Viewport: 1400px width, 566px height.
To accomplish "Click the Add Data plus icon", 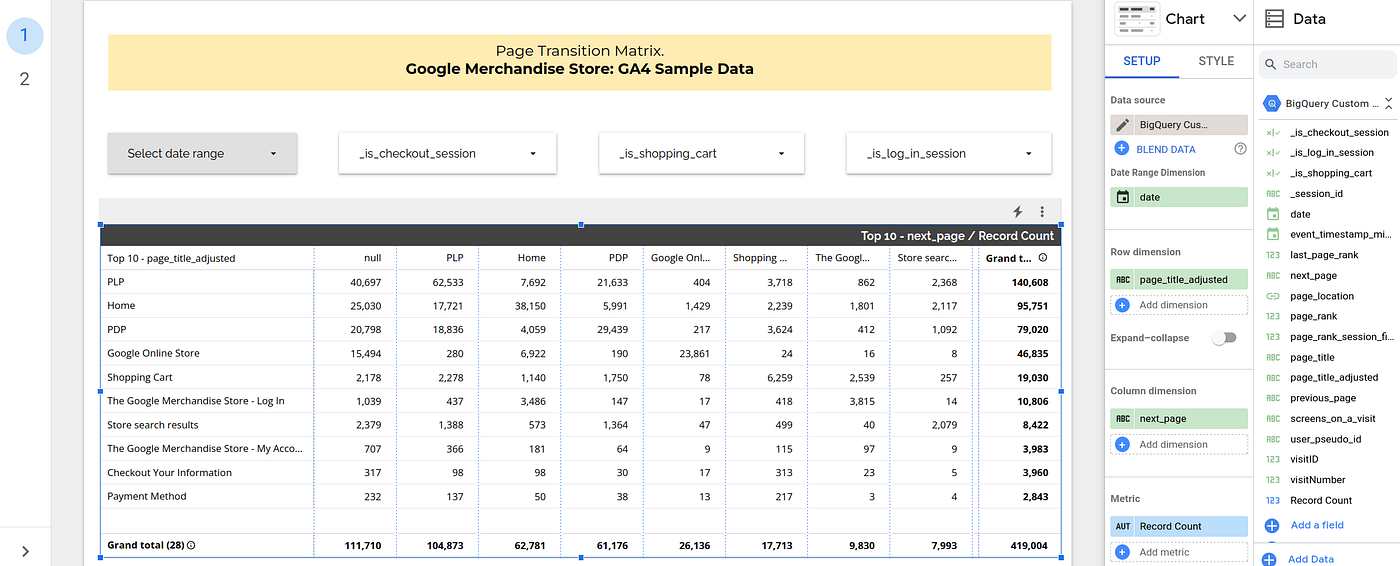I will pyautogui.click(x=1269, y=559).
